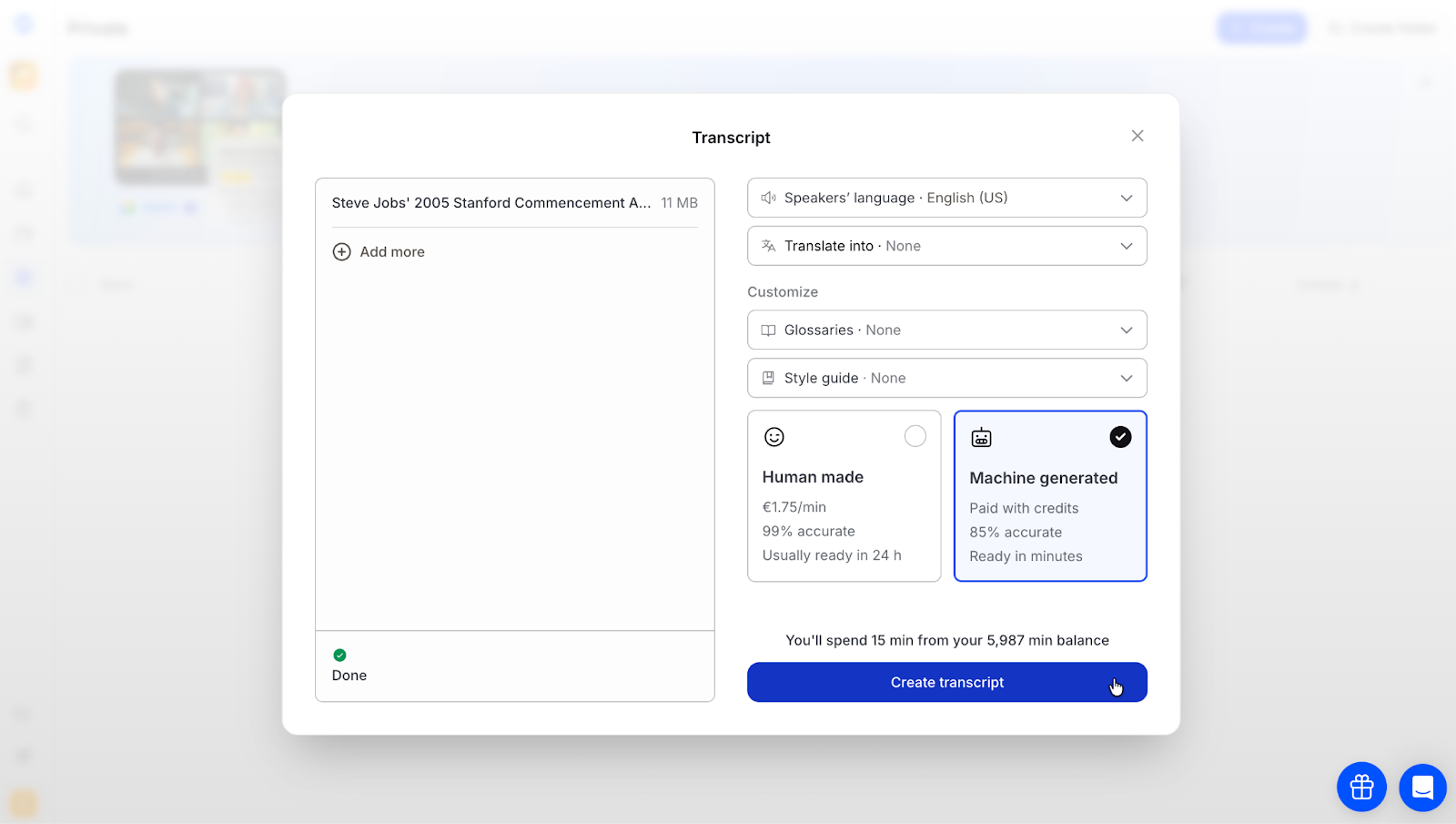Open the gift rewards icon at bottom right

point(1360,787)
